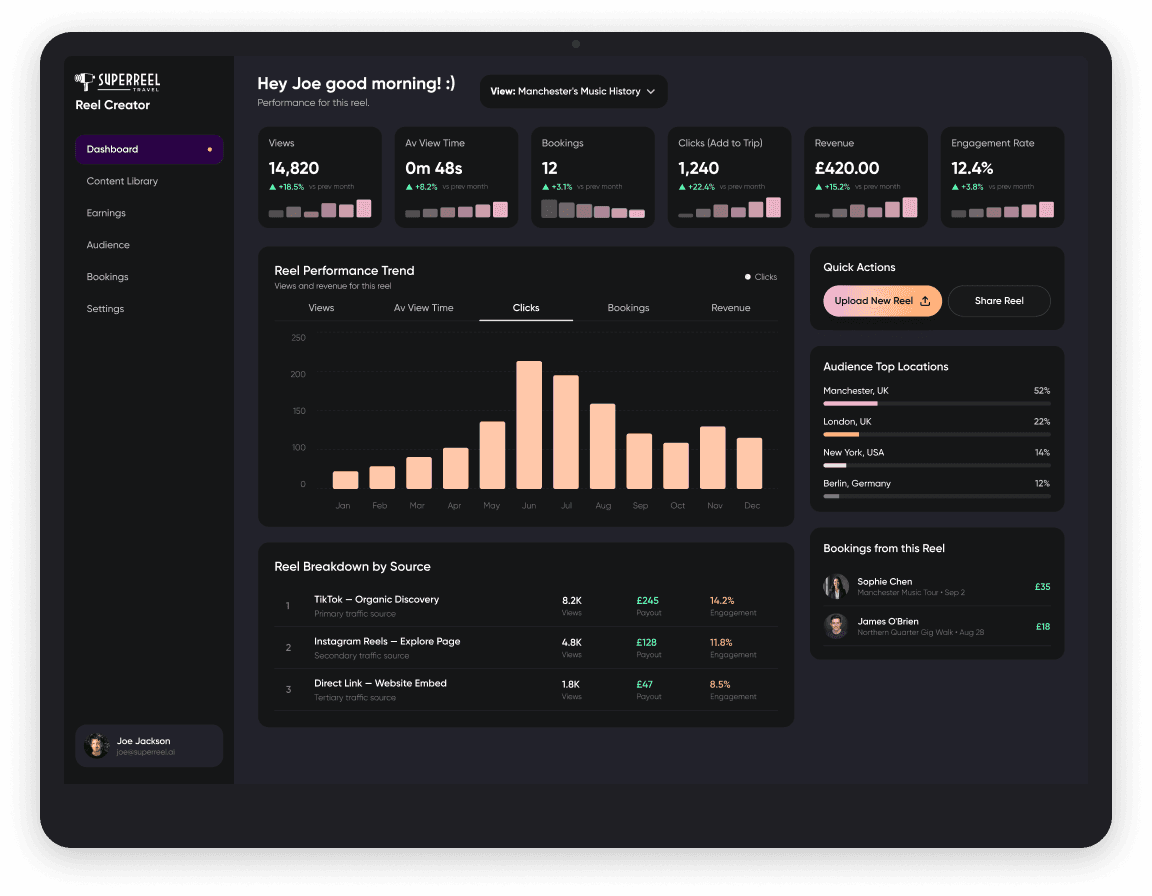1152x896 pixels.
Task: Click the Audience Top Locations heading
Action: pyautogui.click(x=886, y=366)
